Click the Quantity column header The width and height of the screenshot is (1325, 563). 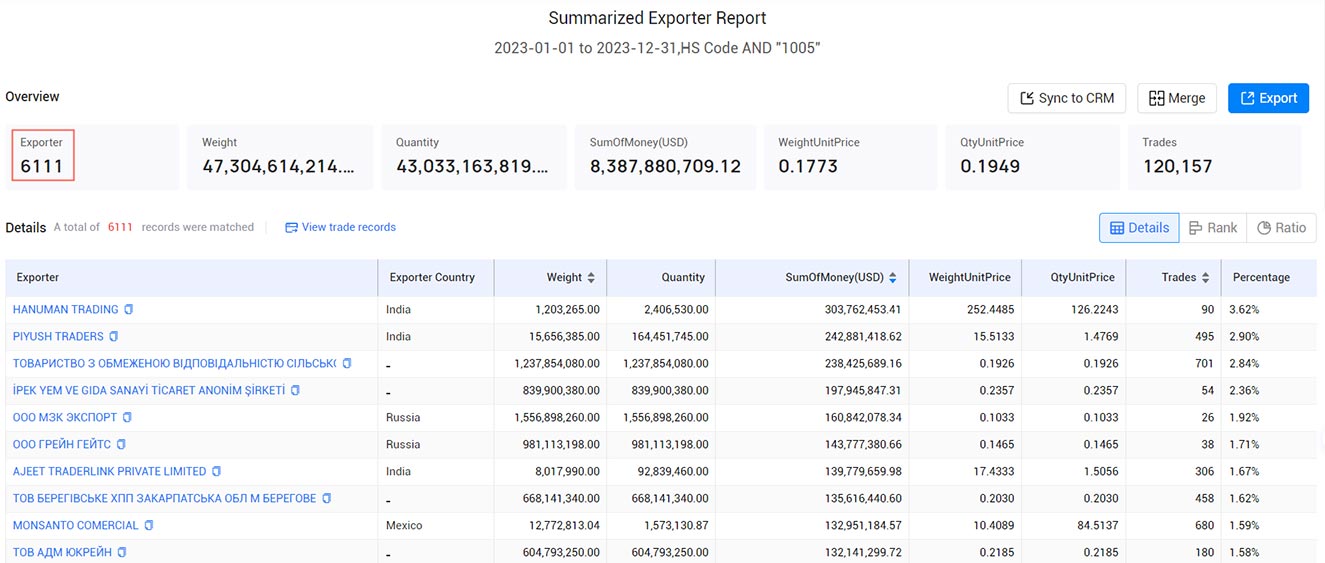[661, 278]
